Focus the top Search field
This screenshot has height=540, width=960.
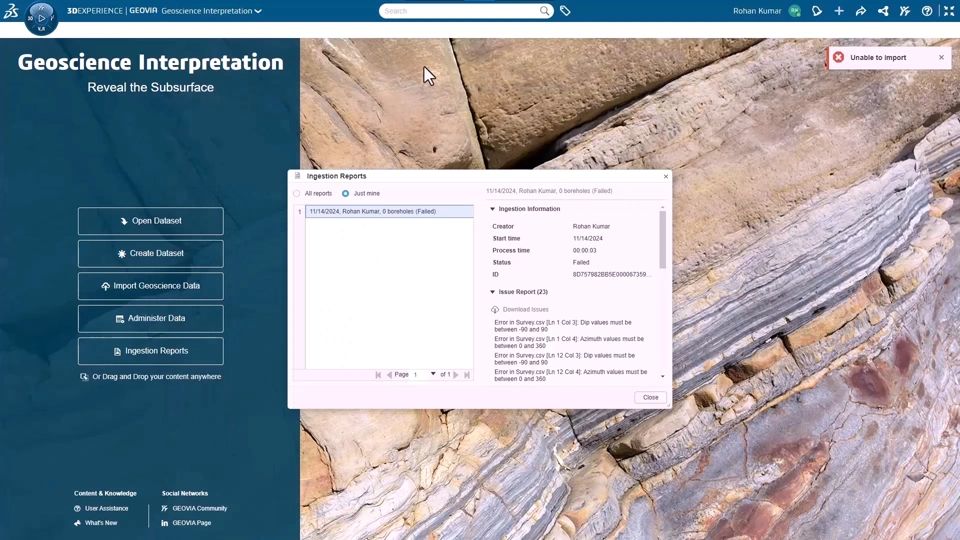460,11
